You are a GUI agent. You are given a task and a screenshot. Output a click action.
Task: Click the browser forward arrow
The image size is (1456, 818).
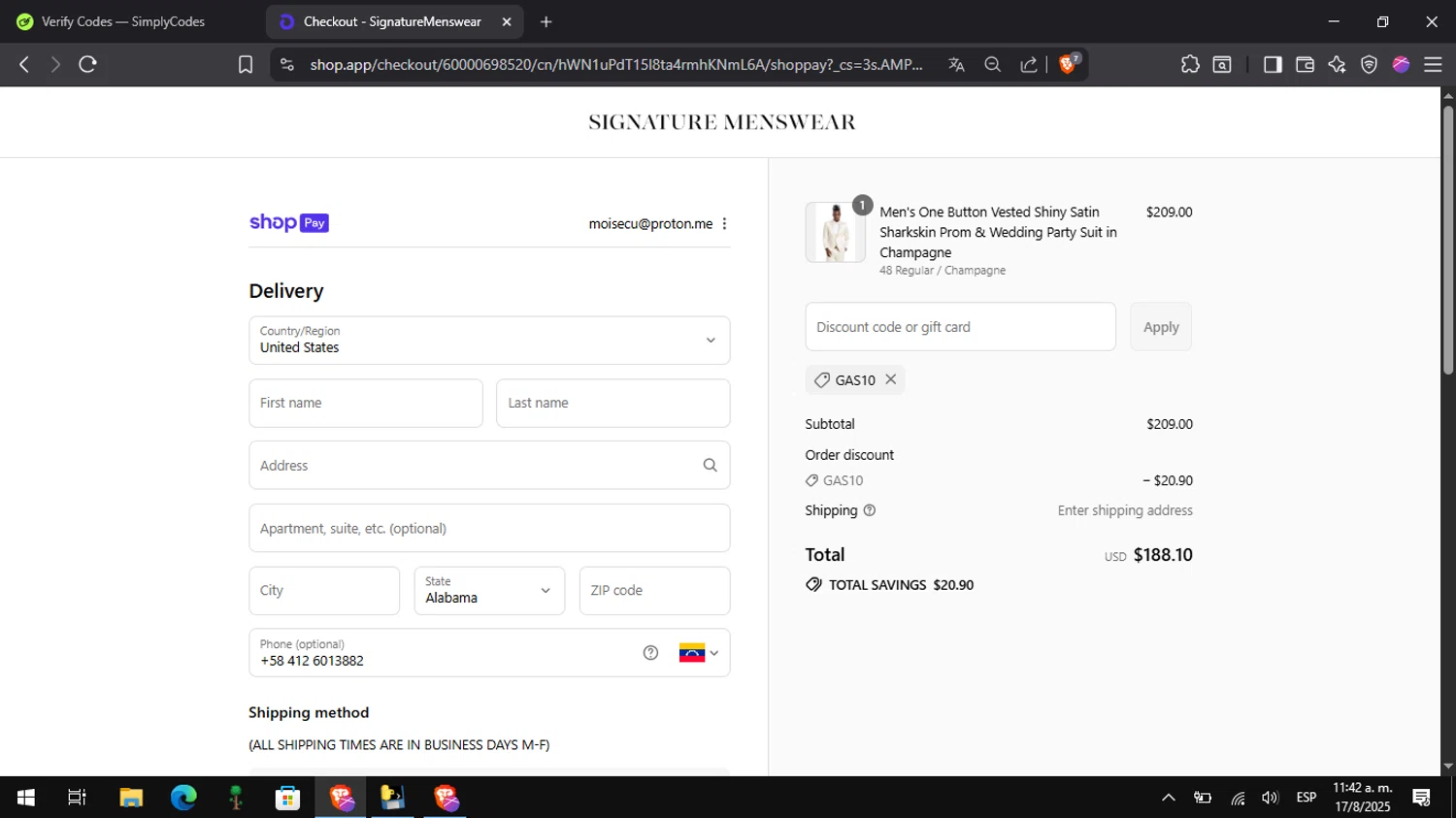[55, 64]
